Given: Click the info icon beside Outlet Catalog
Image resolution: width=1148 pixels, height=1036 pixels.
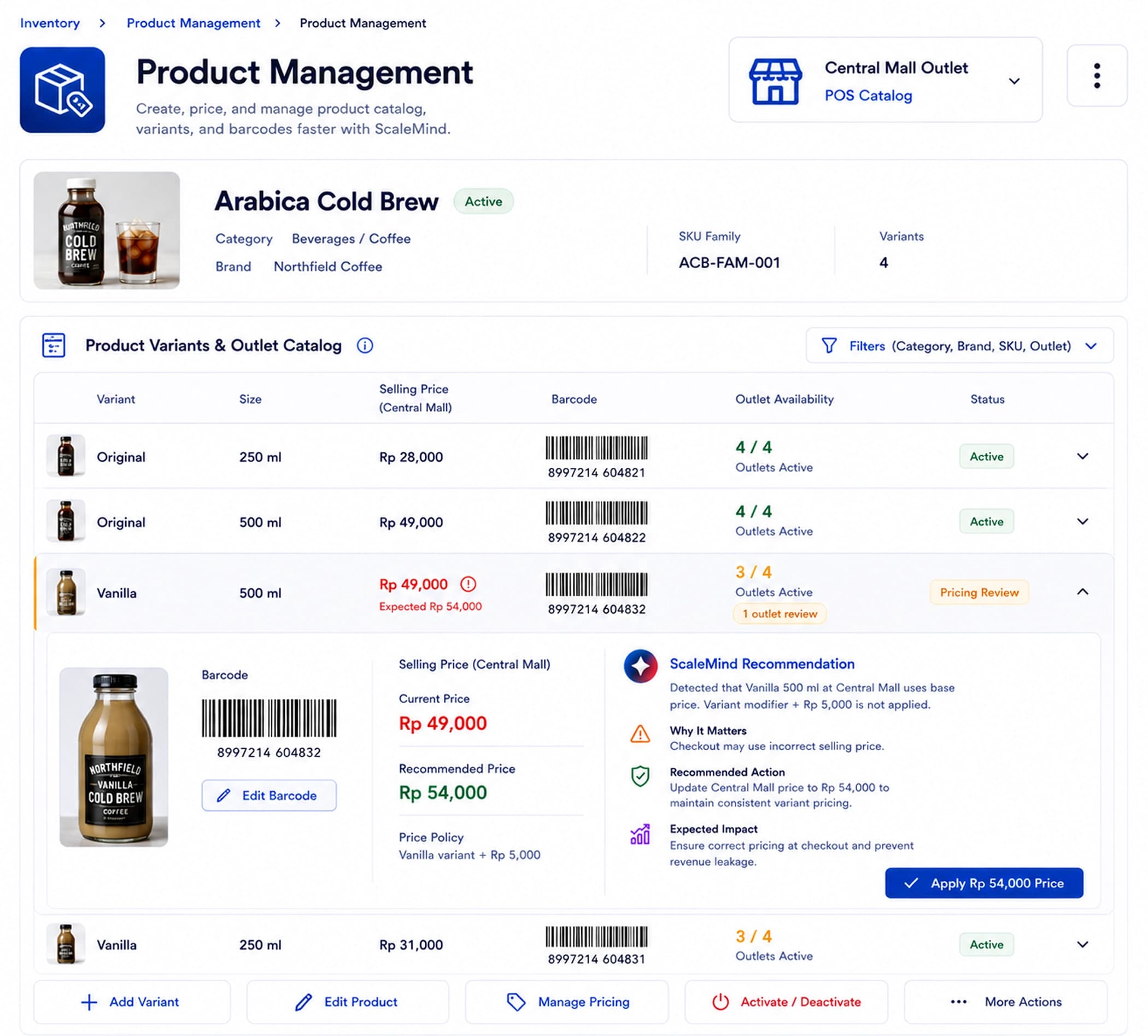Looking at the screenshot, I should click(x=365, y=345).
